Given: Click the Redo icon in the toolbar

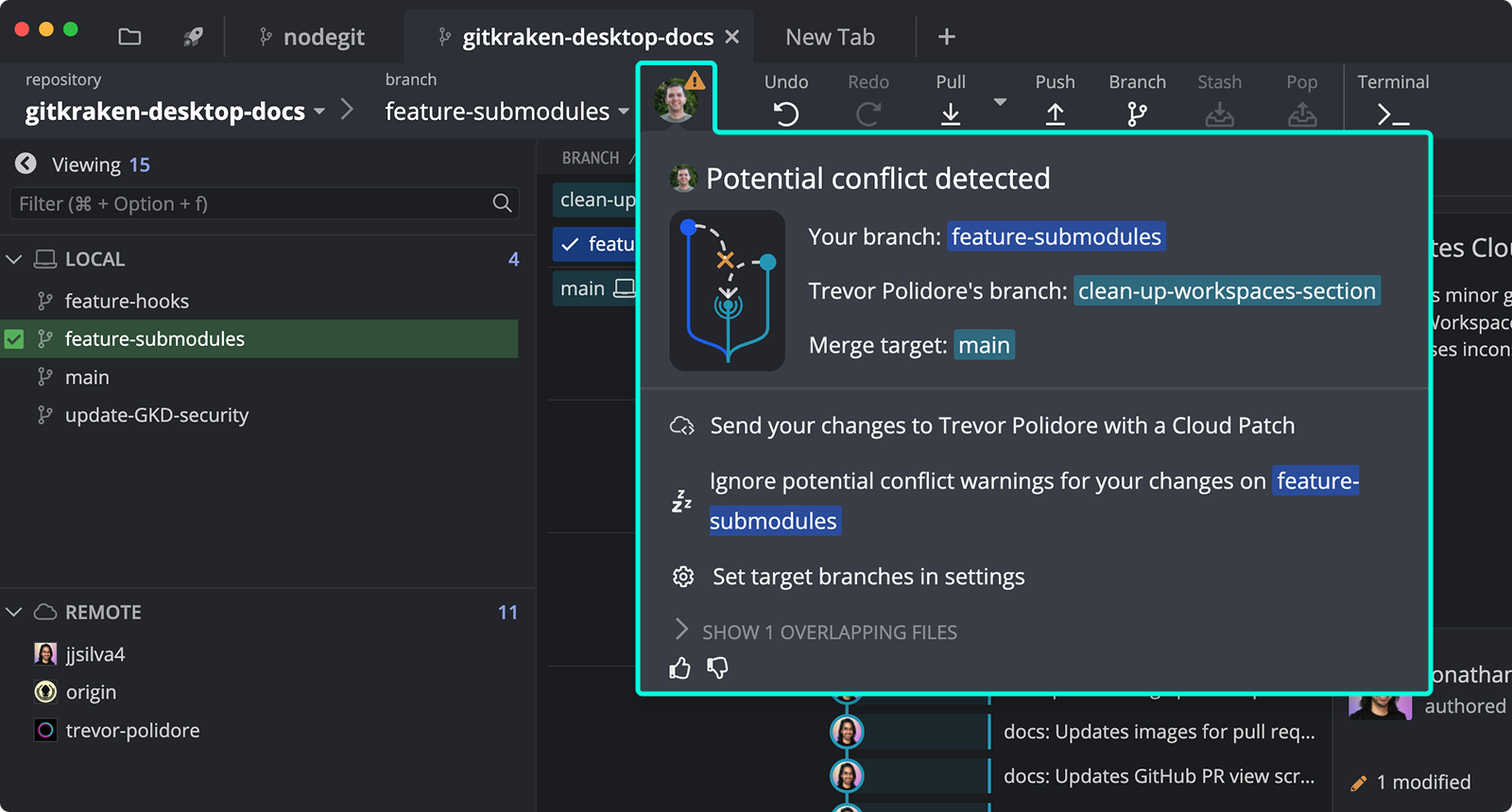Looking at the screenshot, I should (x=868, y=113).
